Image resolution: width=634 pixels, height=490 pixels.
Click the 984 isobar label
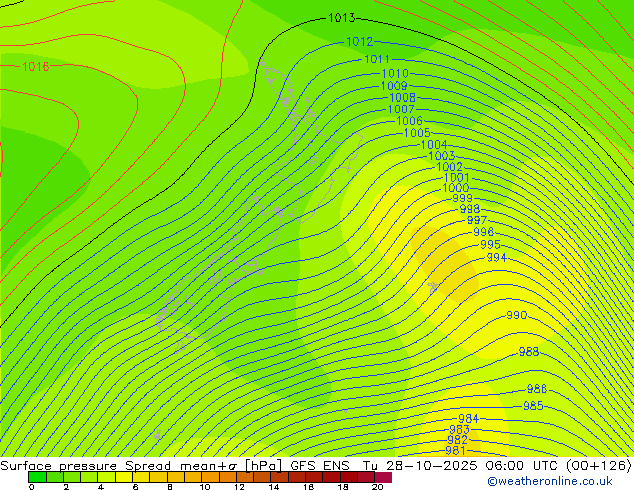tap(468, 418)
